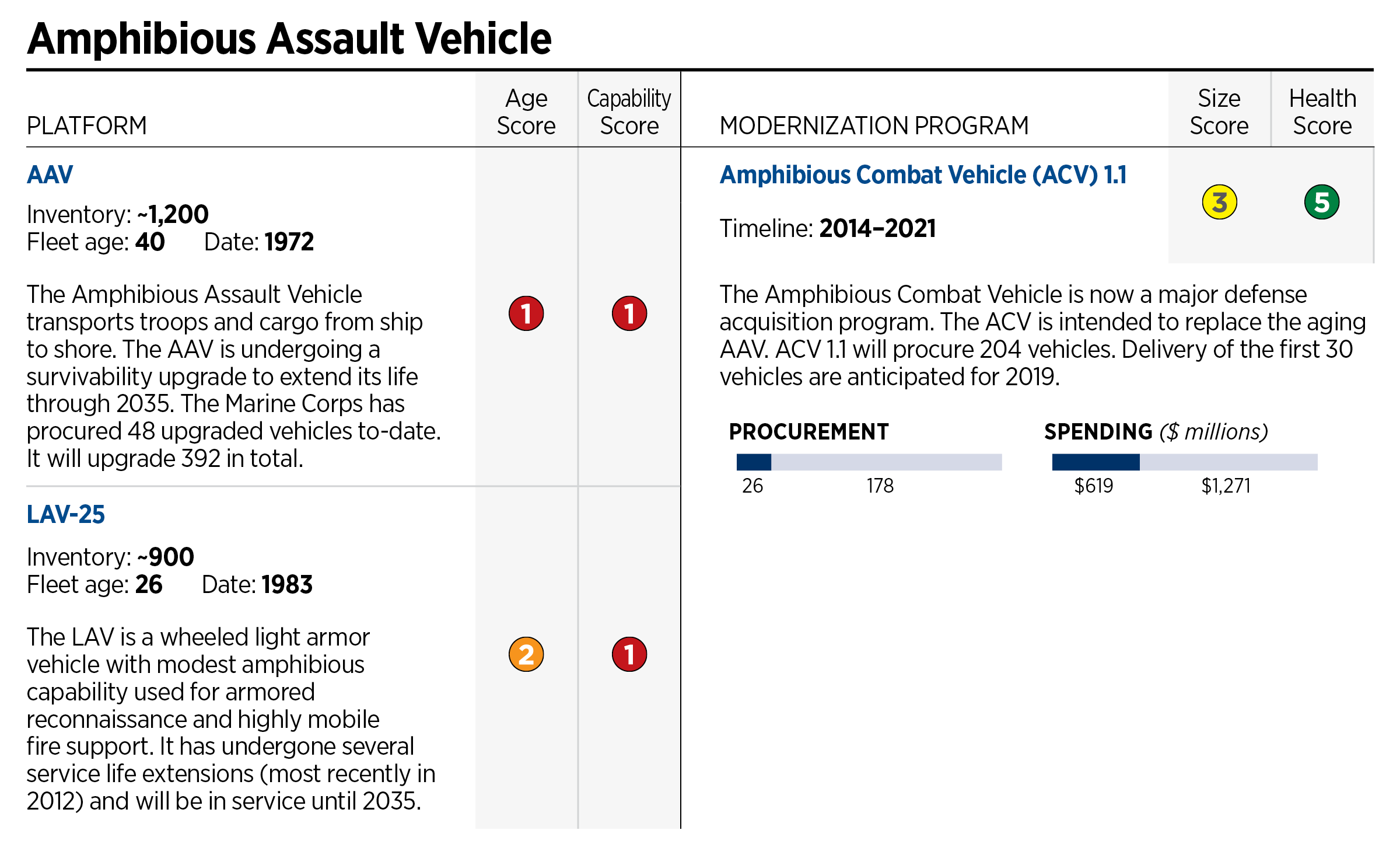Click the AAV red Age Score badge
1400x858 pixels.
click(526, 313)
